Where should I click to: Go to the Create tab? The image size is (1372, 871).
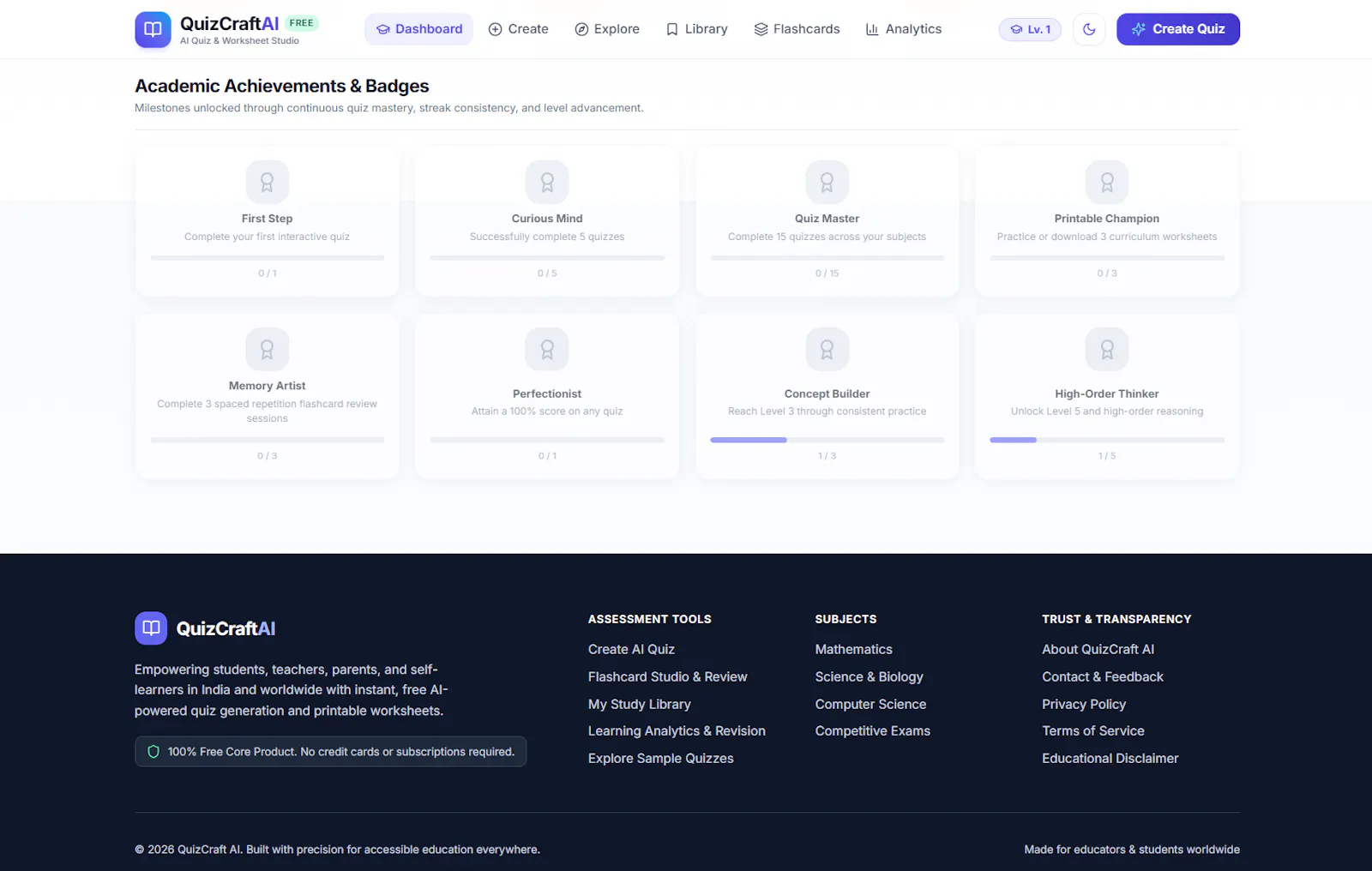(x=519, y=29)
